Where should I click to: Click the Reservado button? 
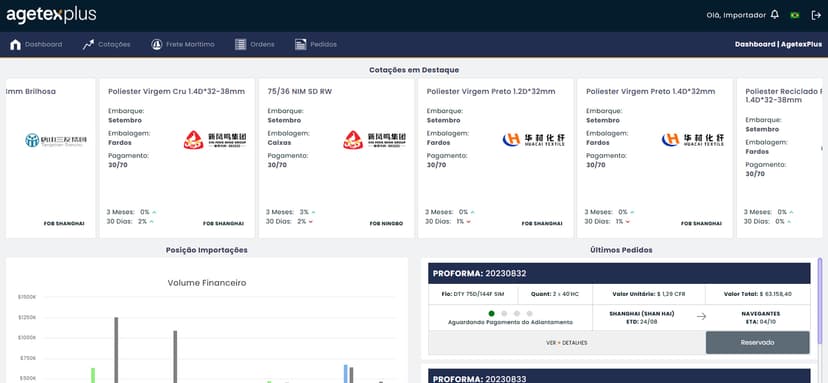coord(757,342)
